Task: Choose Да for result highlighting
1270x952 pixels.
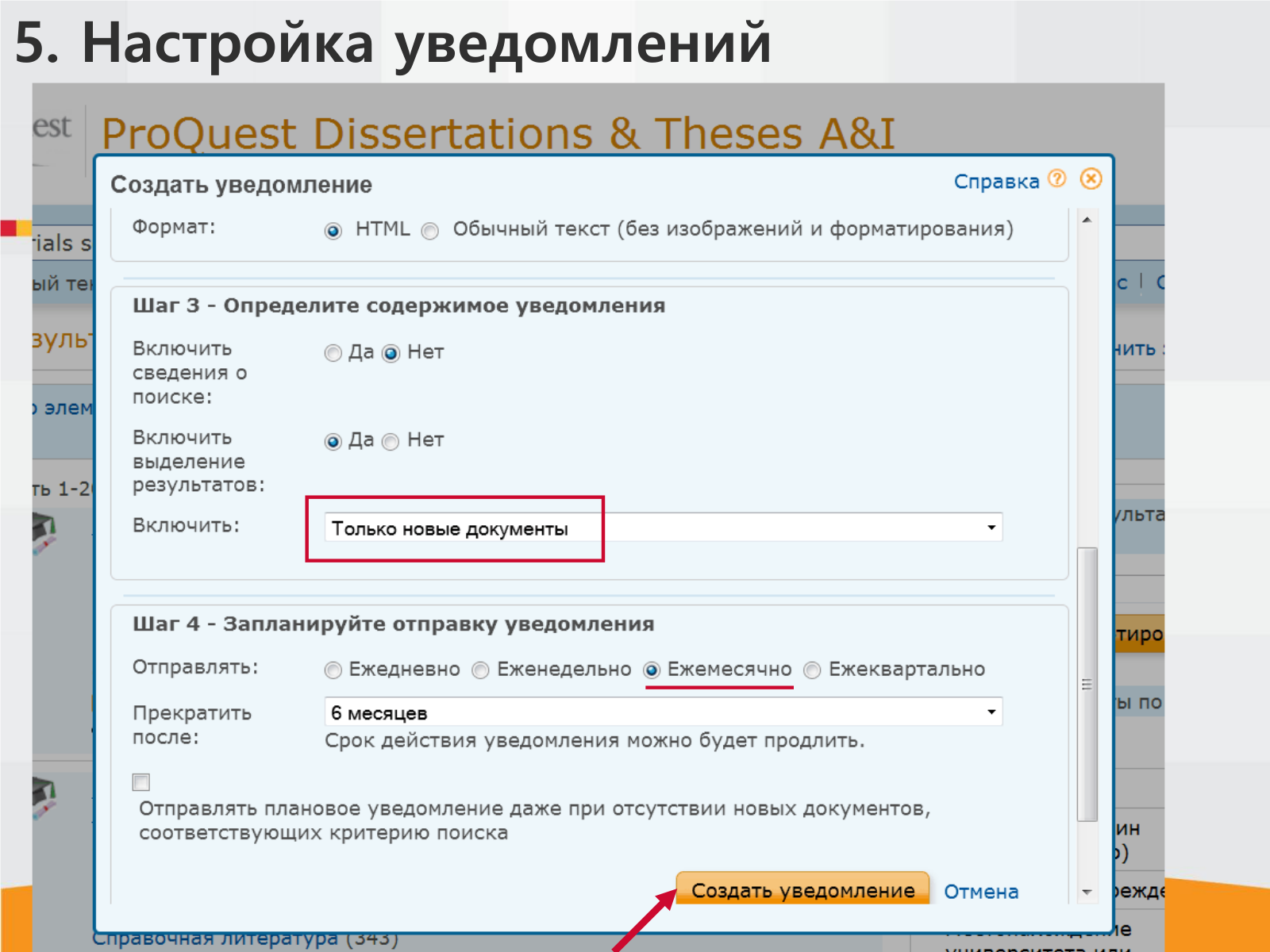Action: 333,441
